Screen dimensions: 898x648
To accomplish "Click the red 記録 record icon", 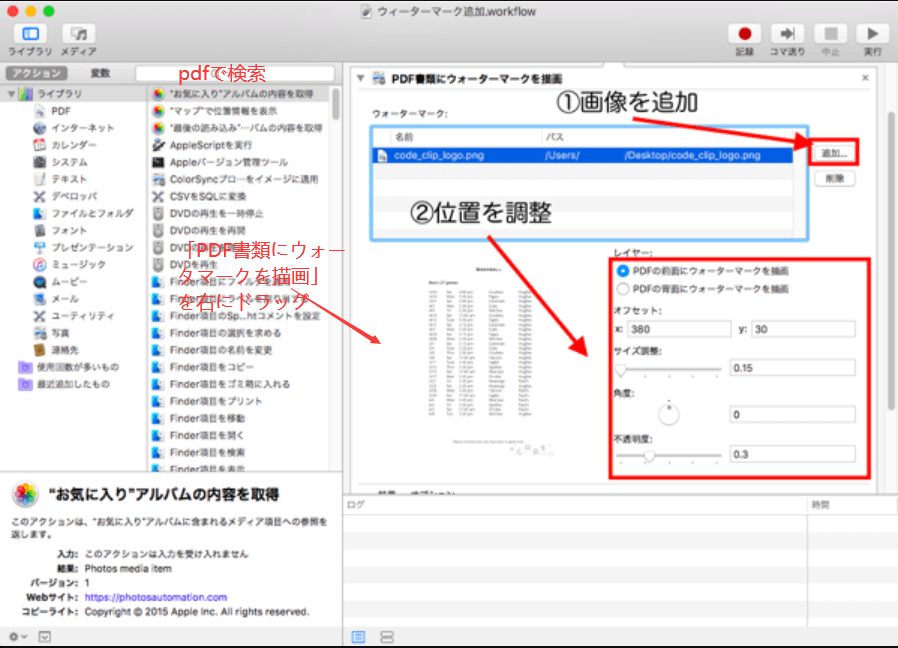I will 743,31.
